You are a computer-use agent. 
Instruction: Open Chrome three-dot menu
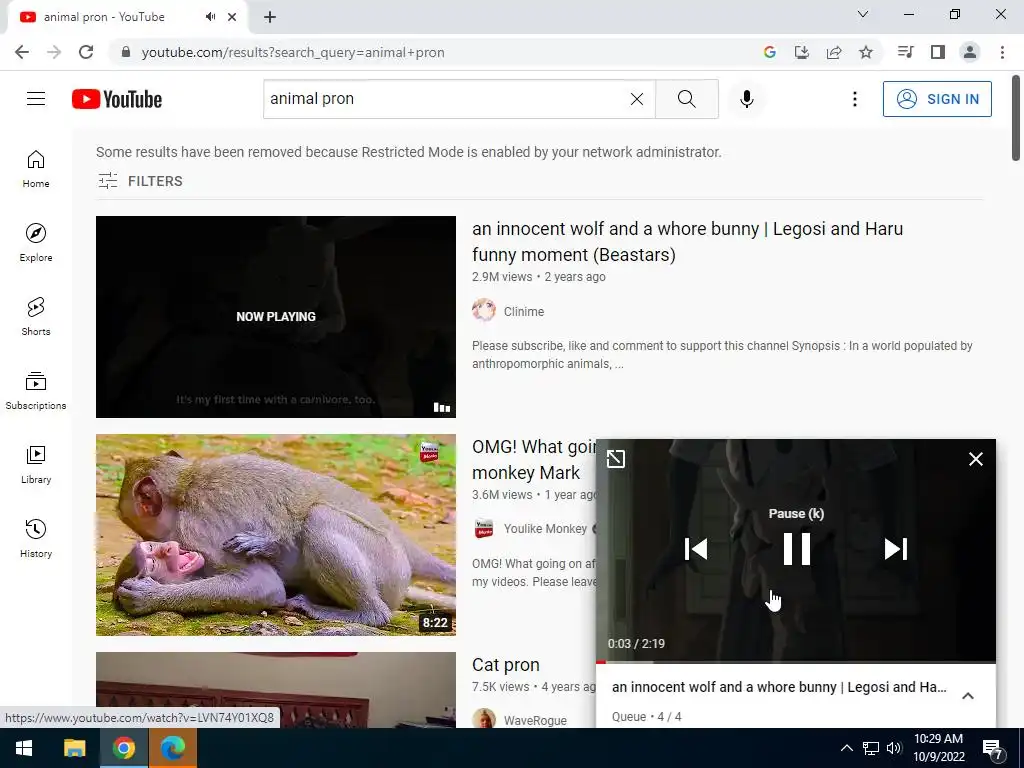point(1002,52)
